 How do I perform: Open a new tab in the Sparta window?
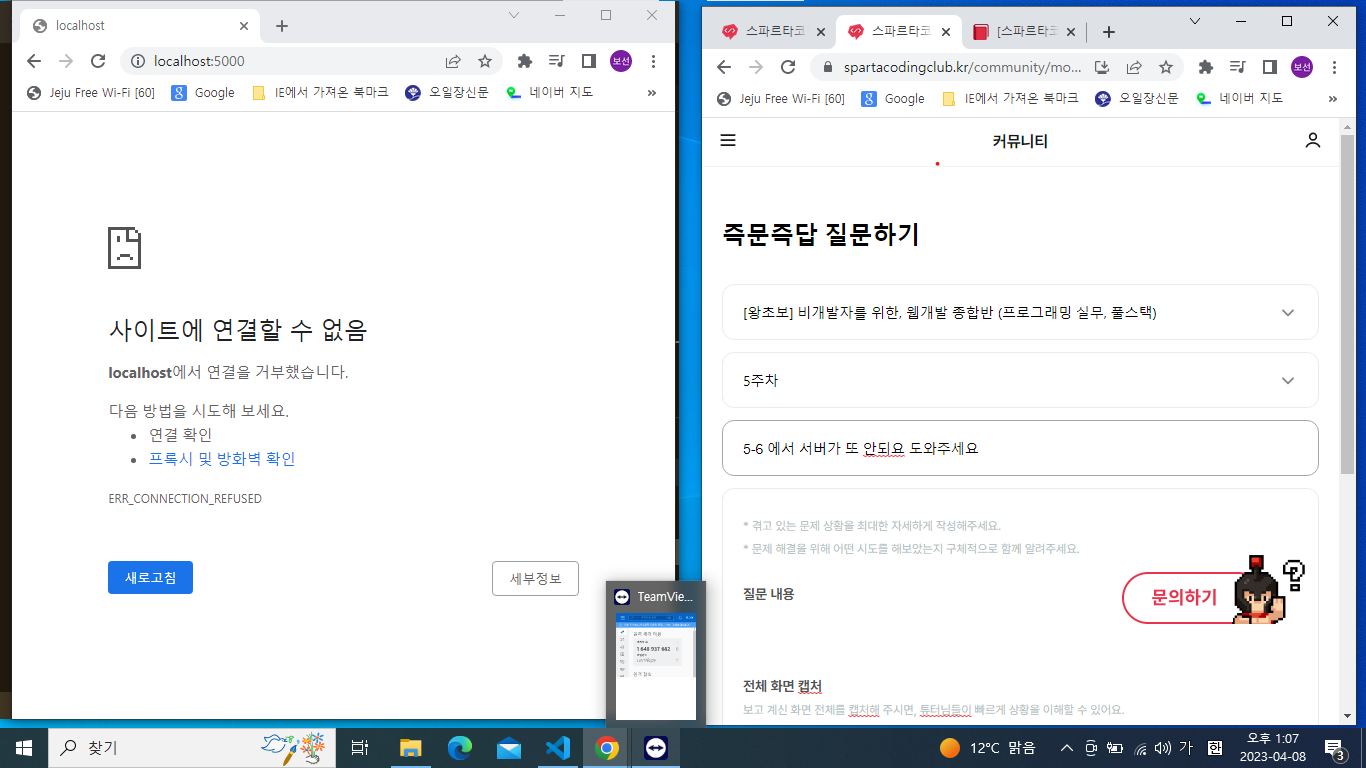1108,32
